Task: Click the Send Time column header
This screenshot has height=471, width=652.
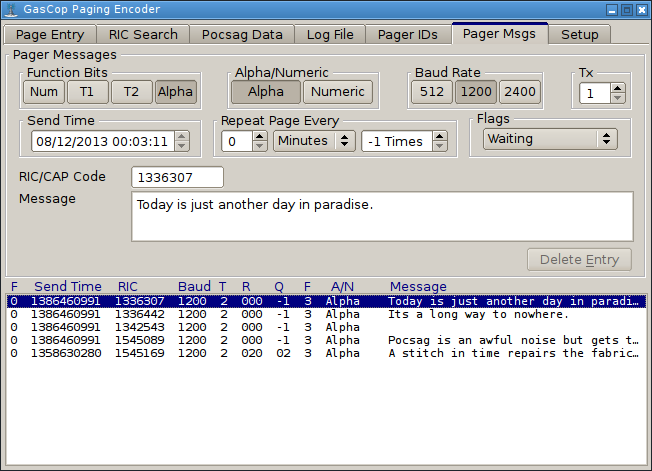Action: click(68, 286)
